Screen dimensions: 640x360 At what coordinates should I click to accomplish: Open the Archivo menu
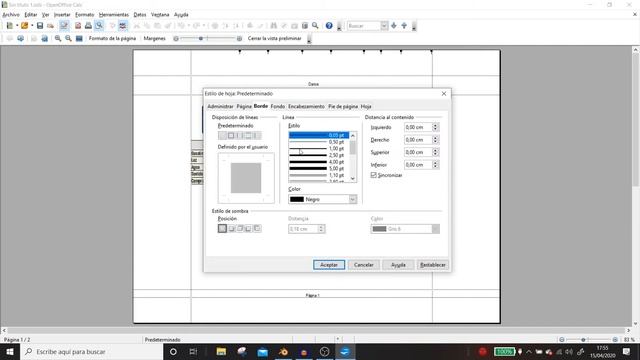pyautogui.click(x=11, y=15)
